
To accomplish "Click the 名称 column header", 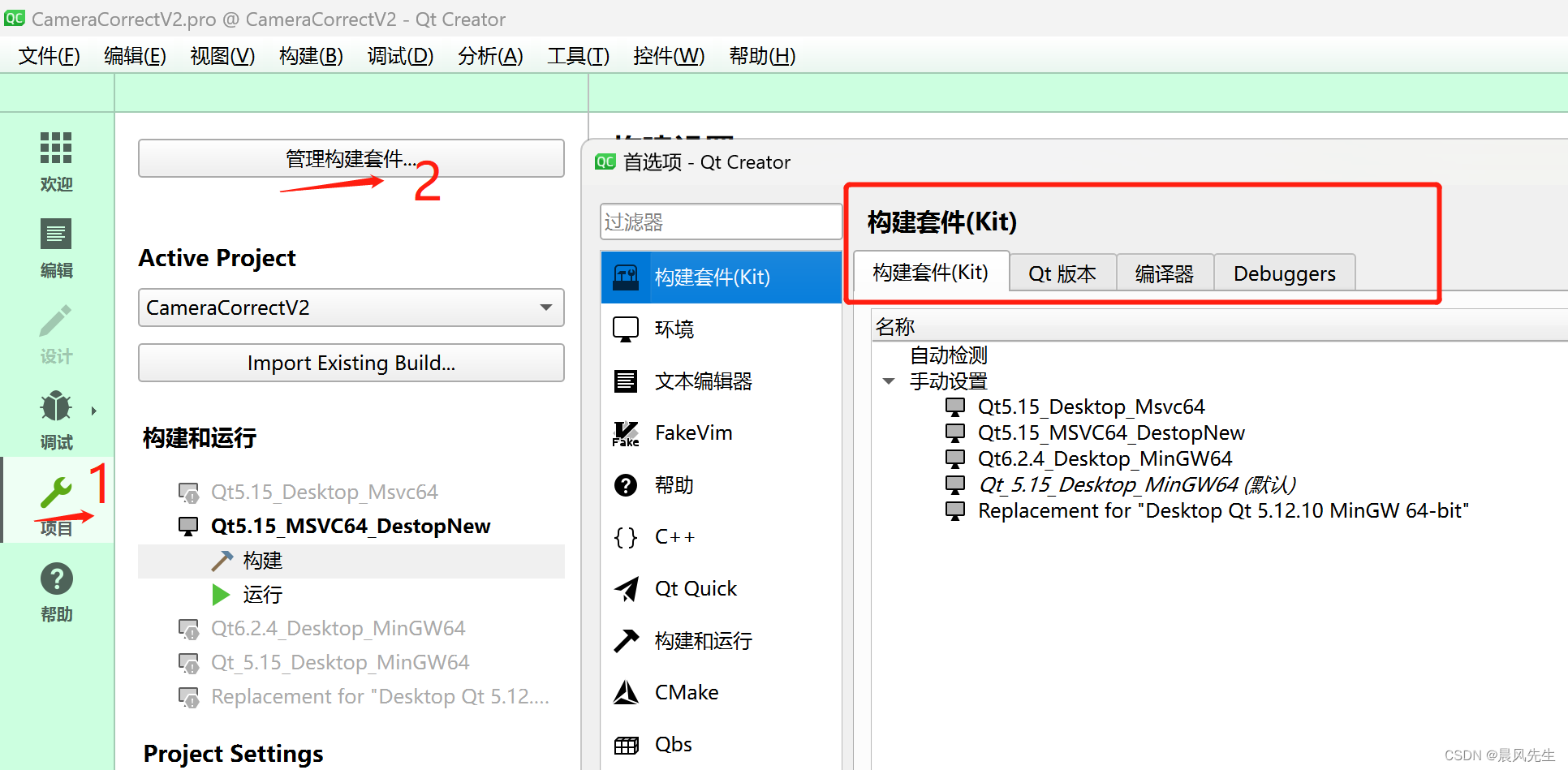I will tap(1220, 327).
